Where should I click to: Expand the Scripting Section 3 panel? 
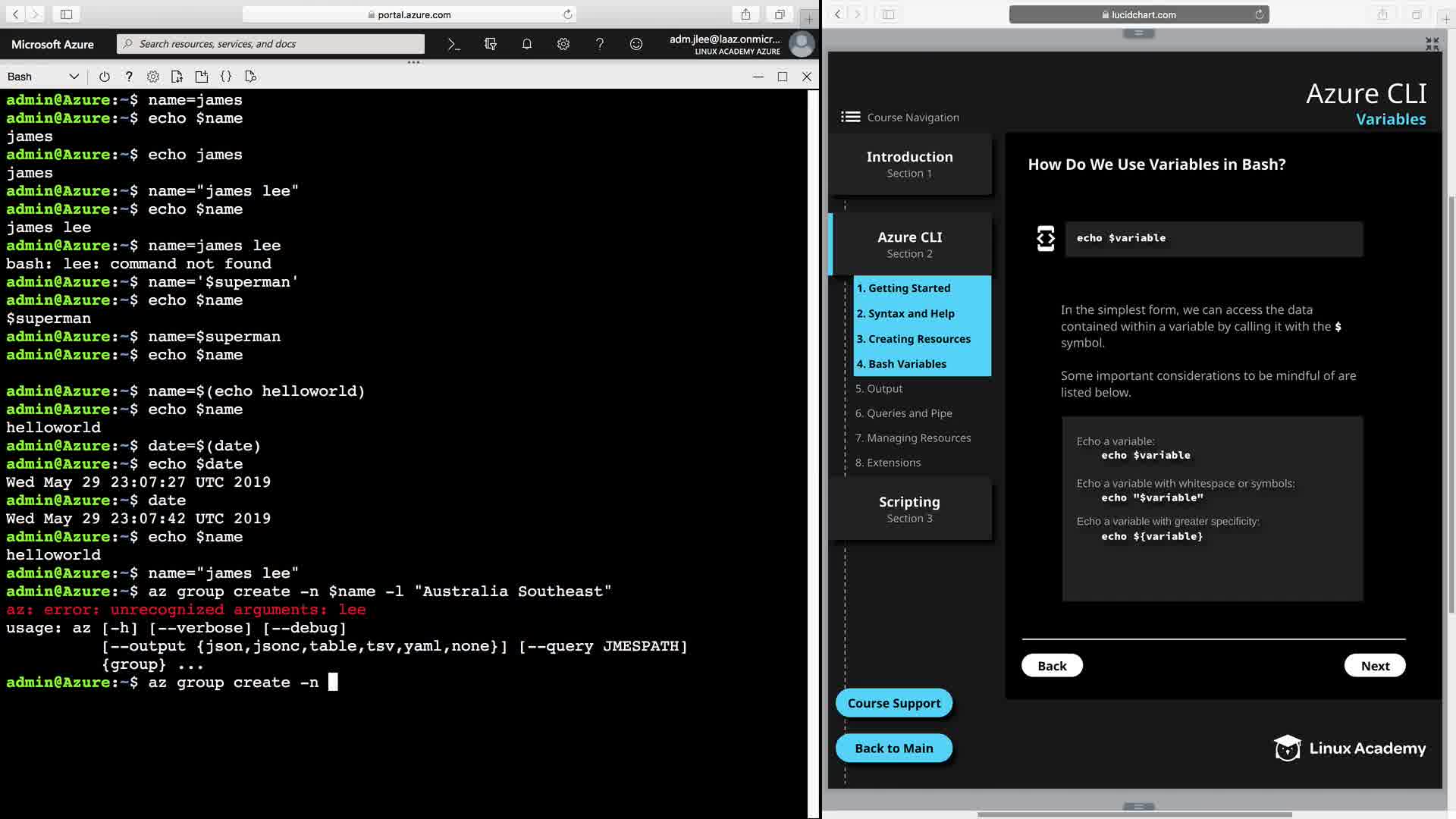[x=909, y=509]
